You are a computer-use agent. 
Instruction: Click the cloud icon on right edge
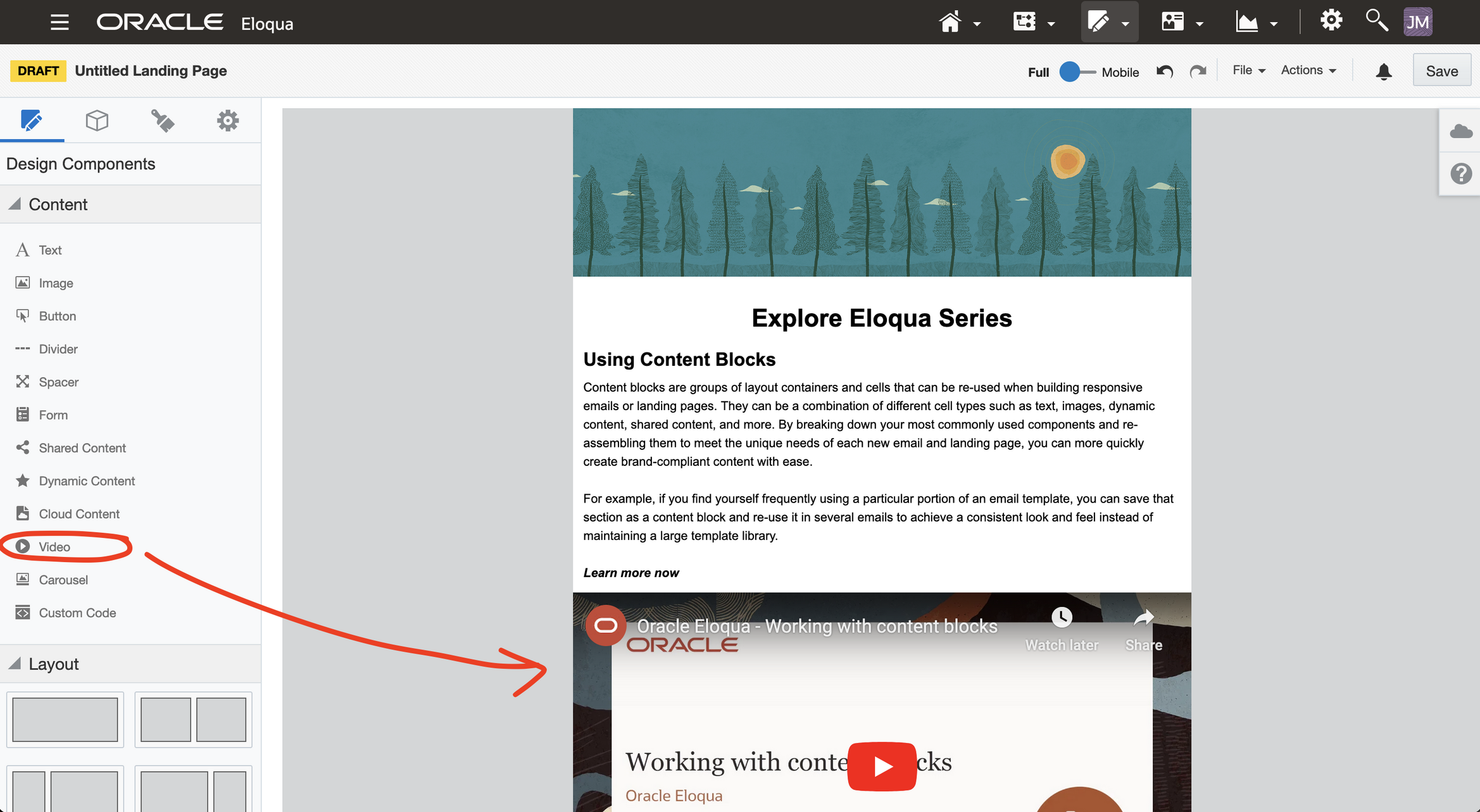coord(1460,131)
